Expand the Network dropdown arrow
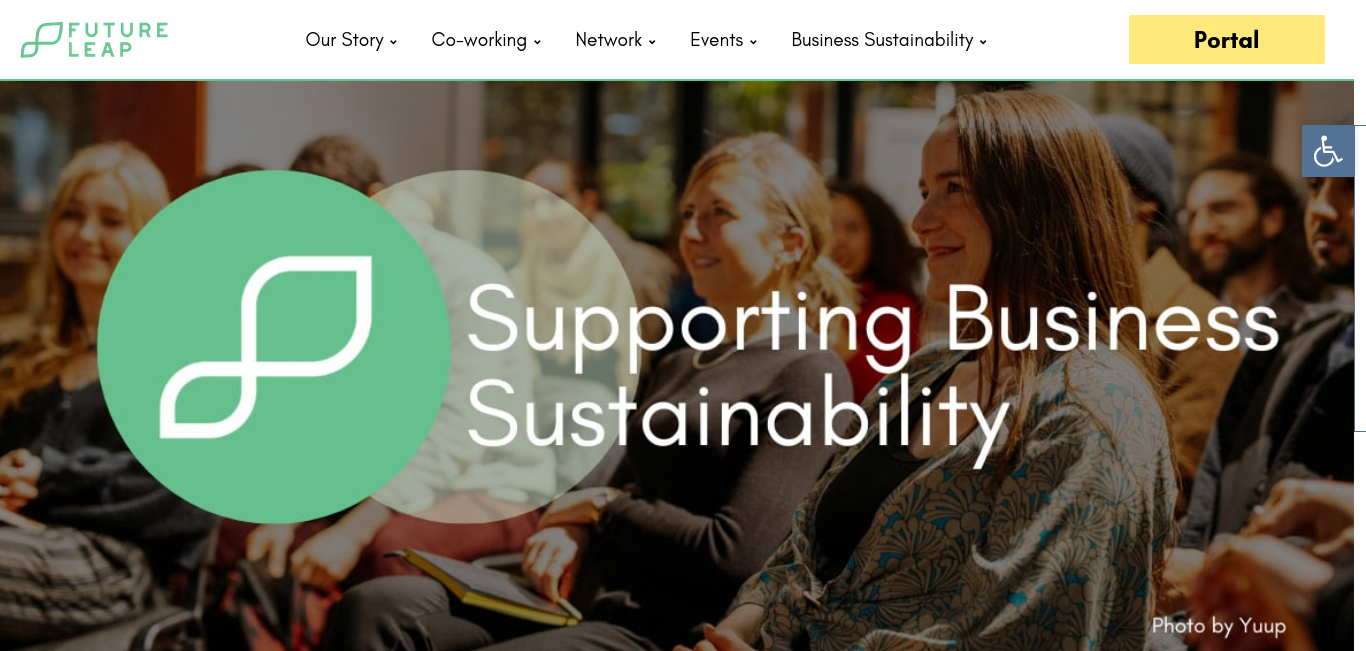This screenshot has width=1366, height=651. tap(652, 42)
